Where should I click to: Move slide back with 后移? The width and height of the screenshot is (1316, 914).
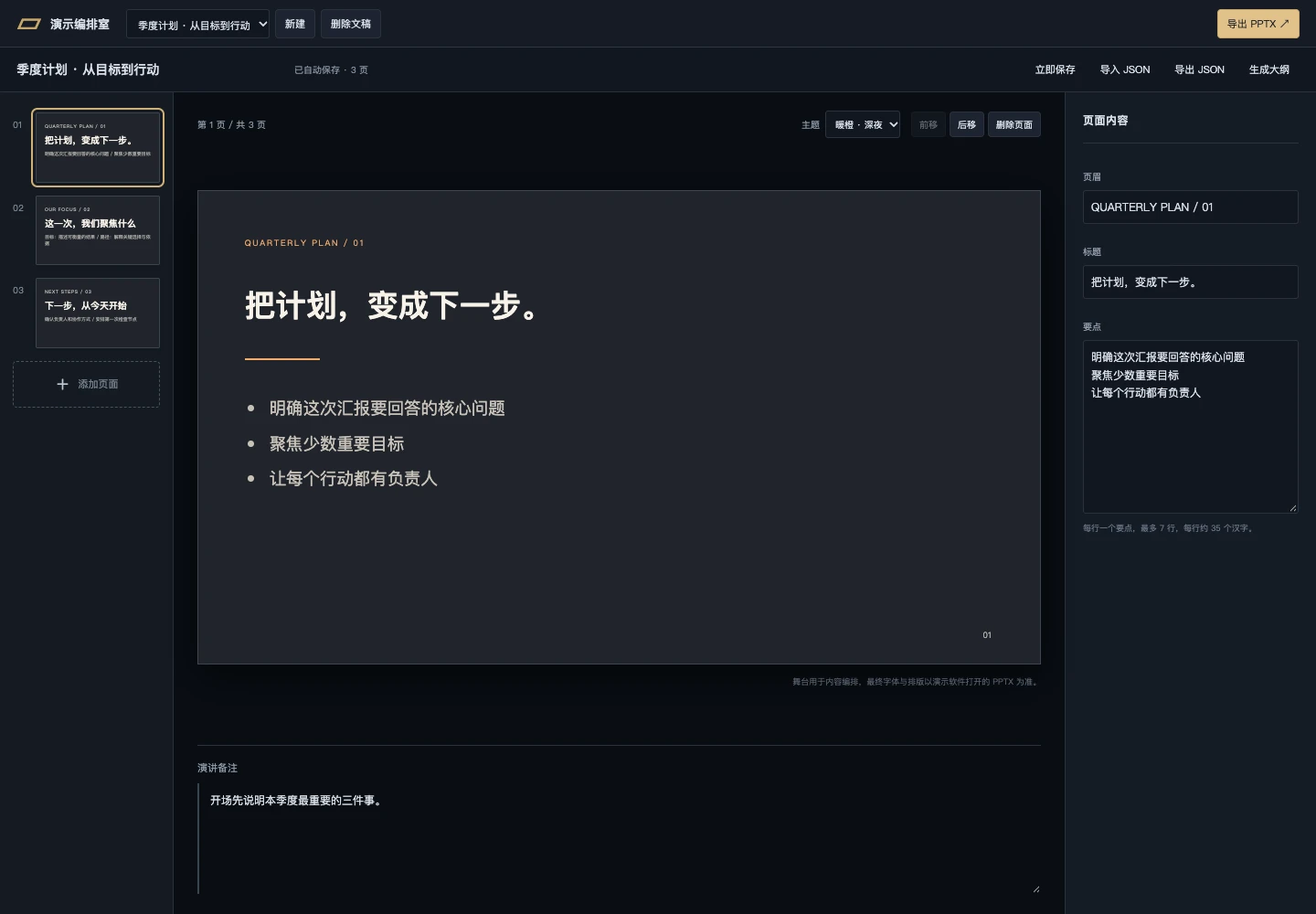coord(967,124)
